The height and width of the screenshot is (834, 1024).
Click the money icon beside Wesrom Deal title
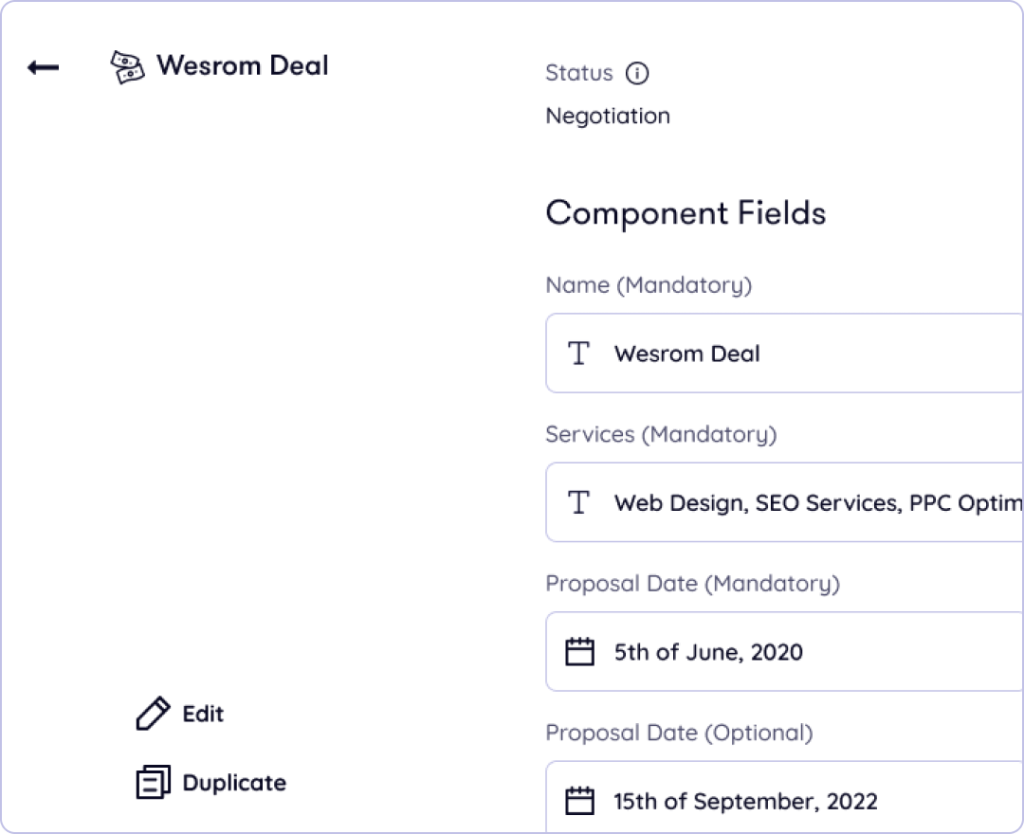click(126, 67)
